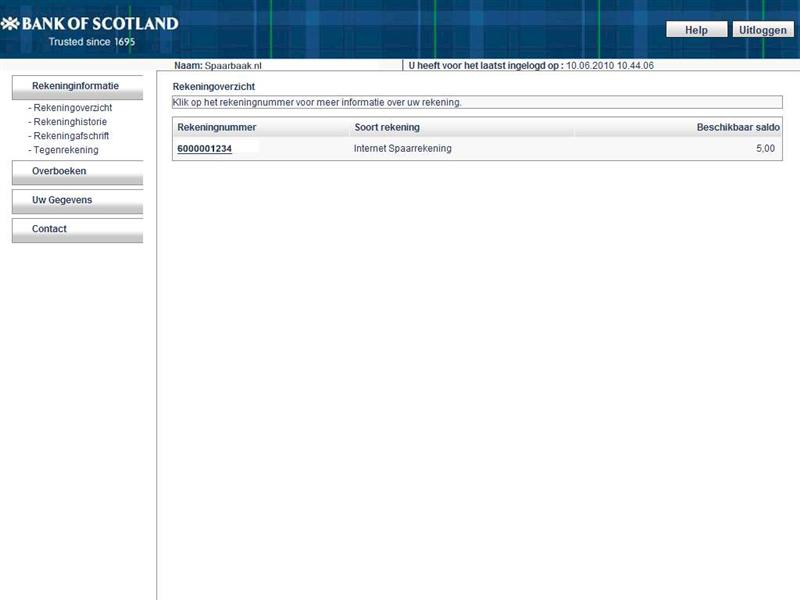The image size is (800, 600).
Task: Open Uw Gegevens menu
Action: [x=78, y=202]
